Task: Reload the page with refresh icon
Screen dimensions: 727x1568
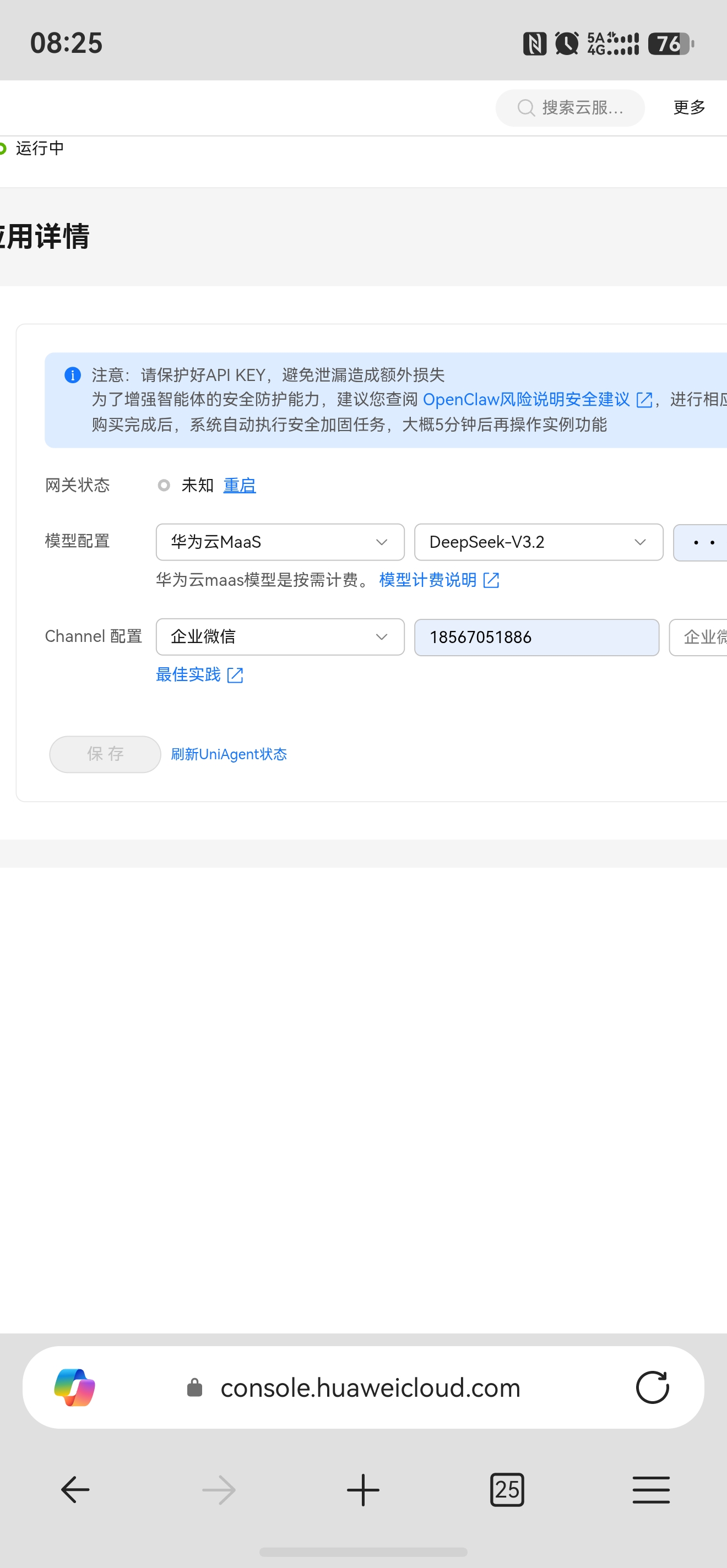Action: point(652,1387)
